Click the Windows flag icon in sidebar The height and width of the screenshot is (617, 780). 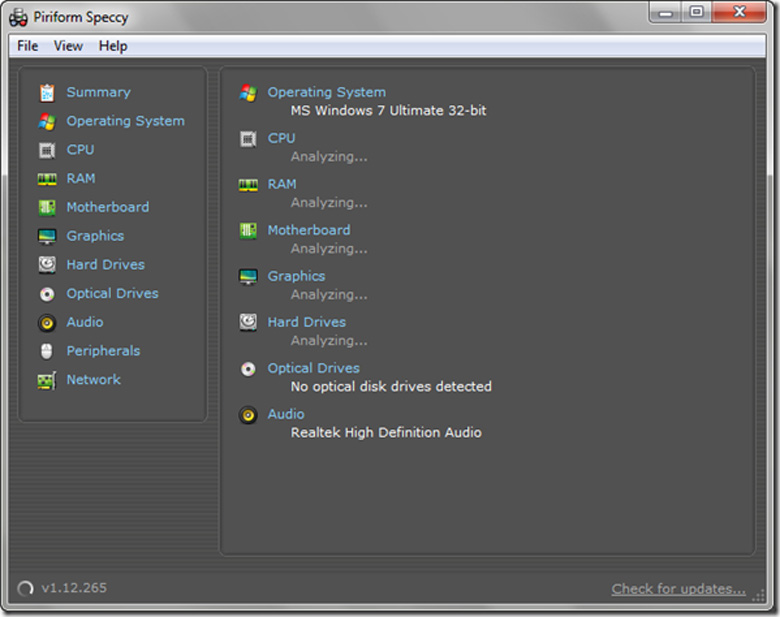click(47, 122)
